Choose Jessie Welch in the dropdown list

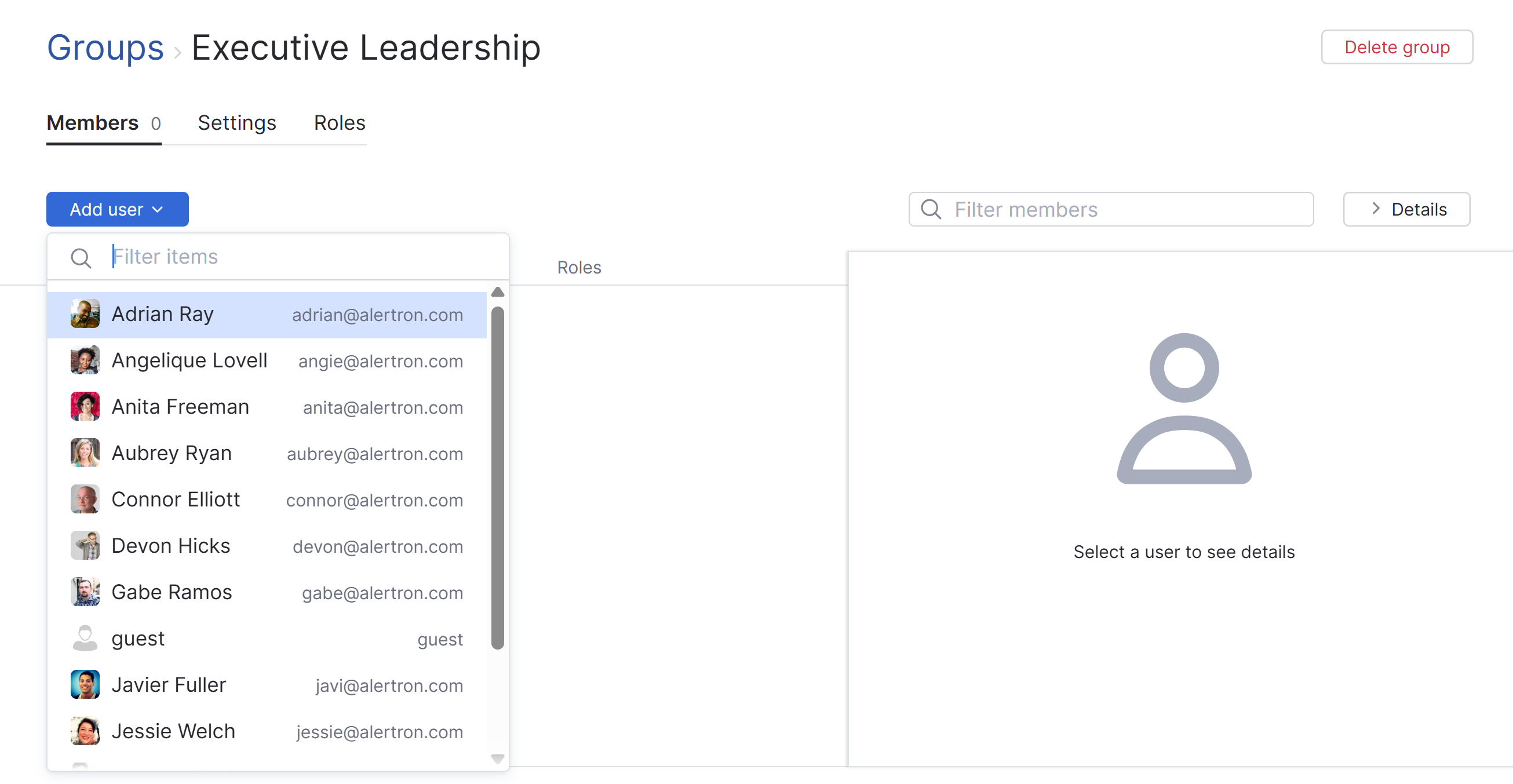173,731
